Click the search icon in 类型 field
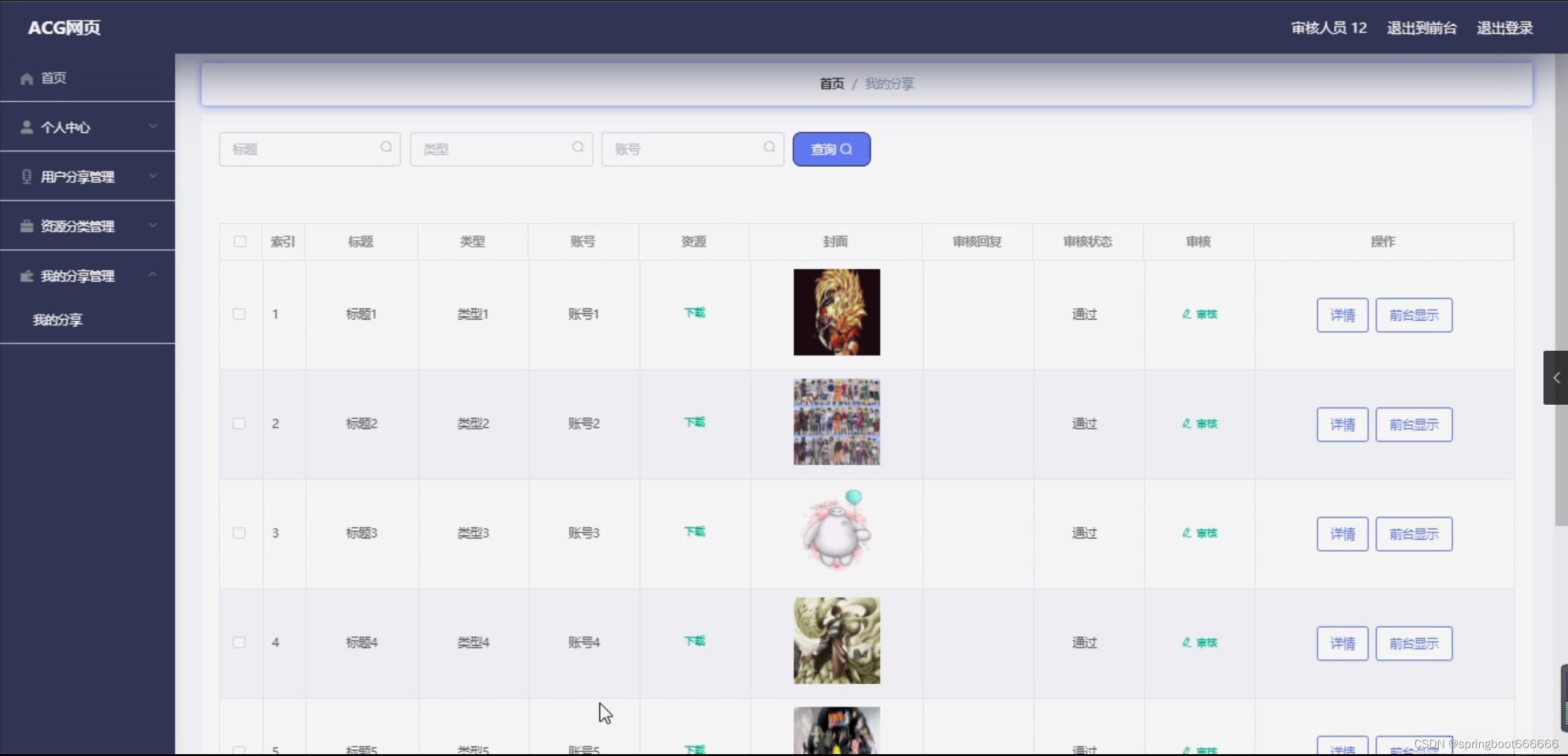Viewport: 1568px width, 756px height. click(x=578, y=147)
